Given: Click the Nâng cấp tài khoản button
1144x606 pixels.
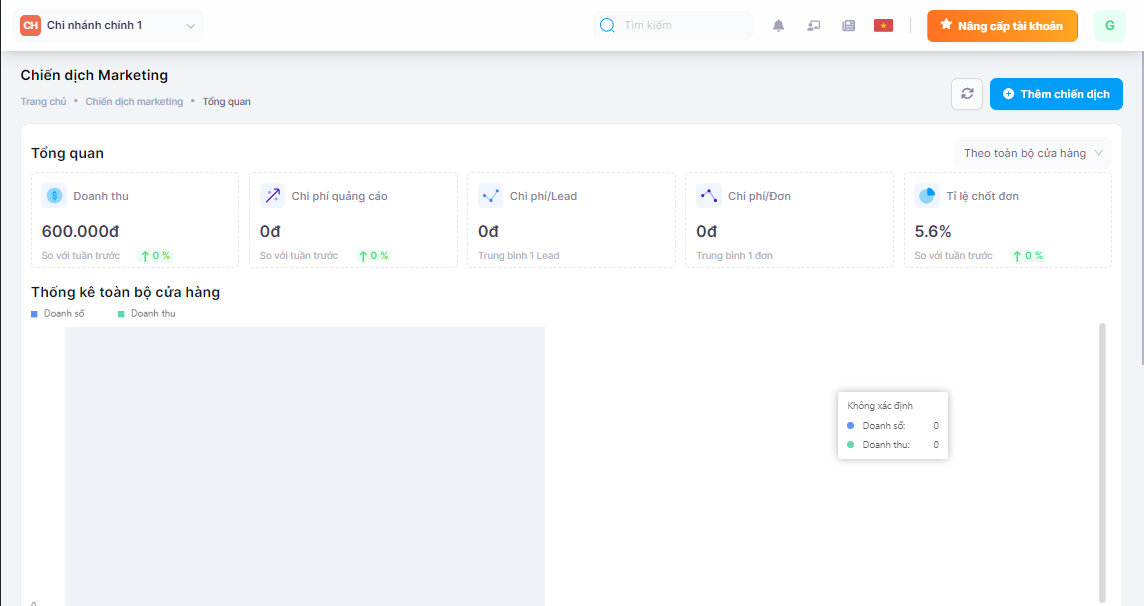Looking at the screenshot, I should coord(1002,26).
